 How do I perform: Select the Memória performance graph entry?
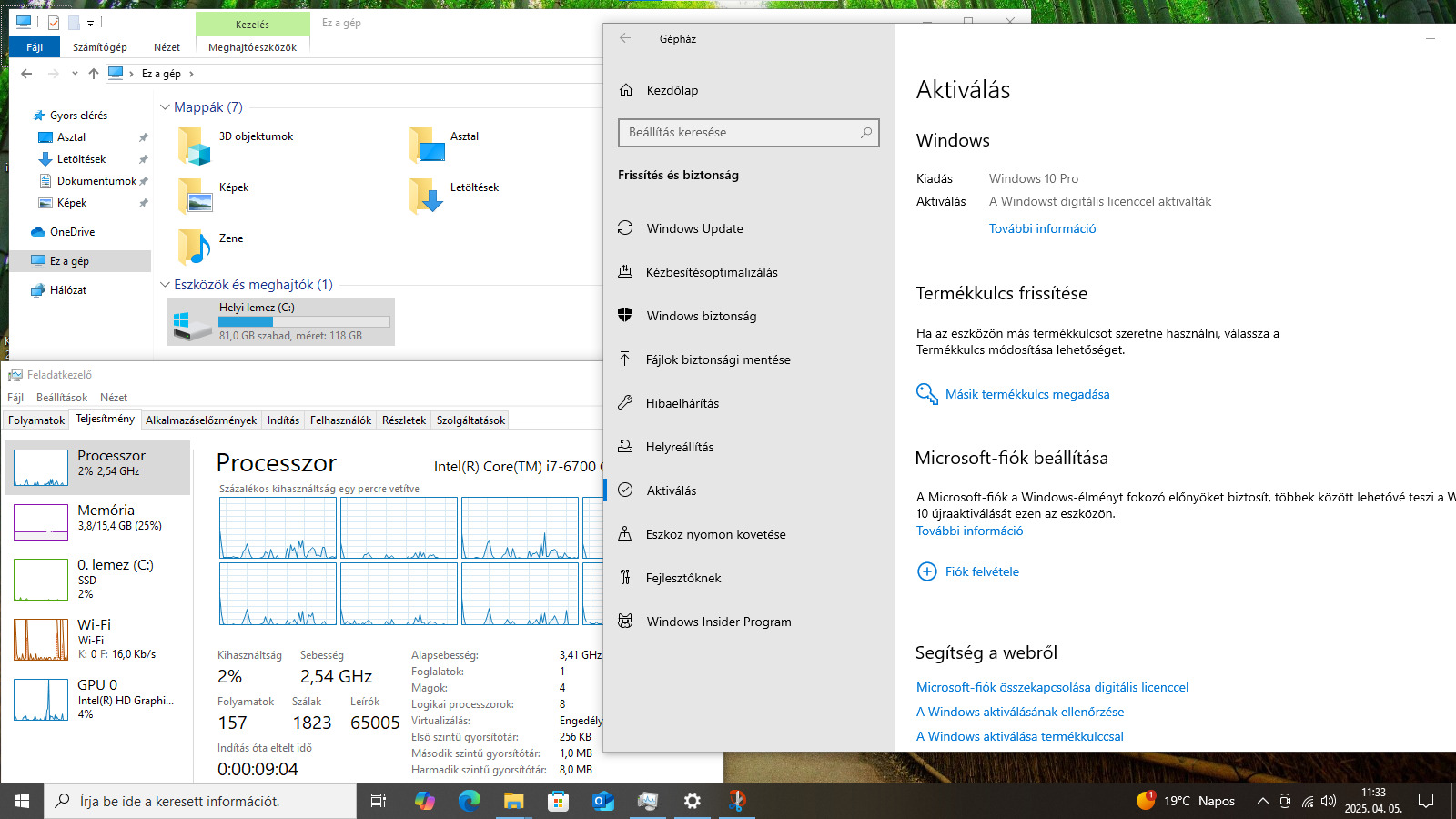pos(97,521)
